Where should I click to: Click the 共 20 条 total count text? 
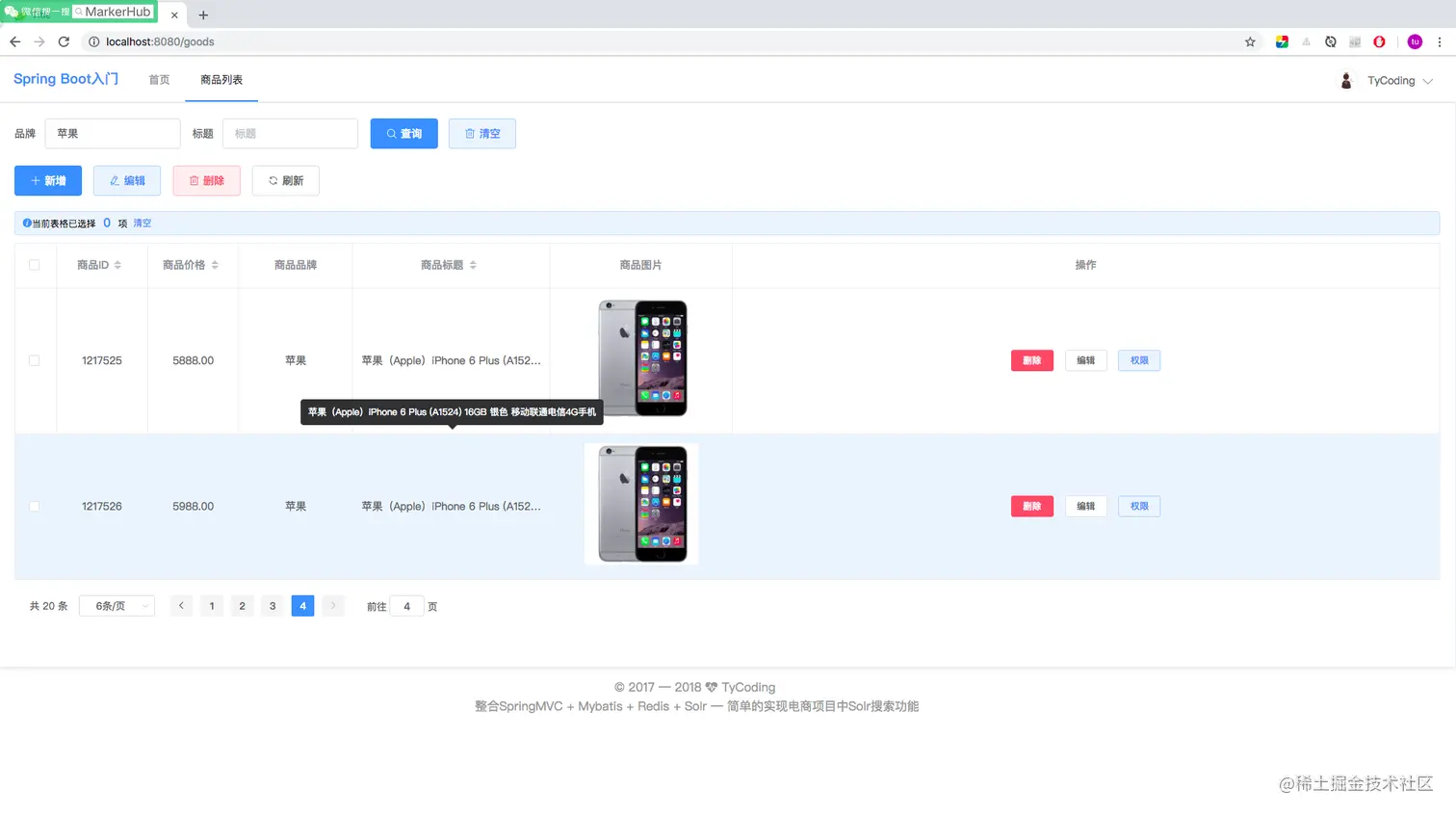[48, 606]
